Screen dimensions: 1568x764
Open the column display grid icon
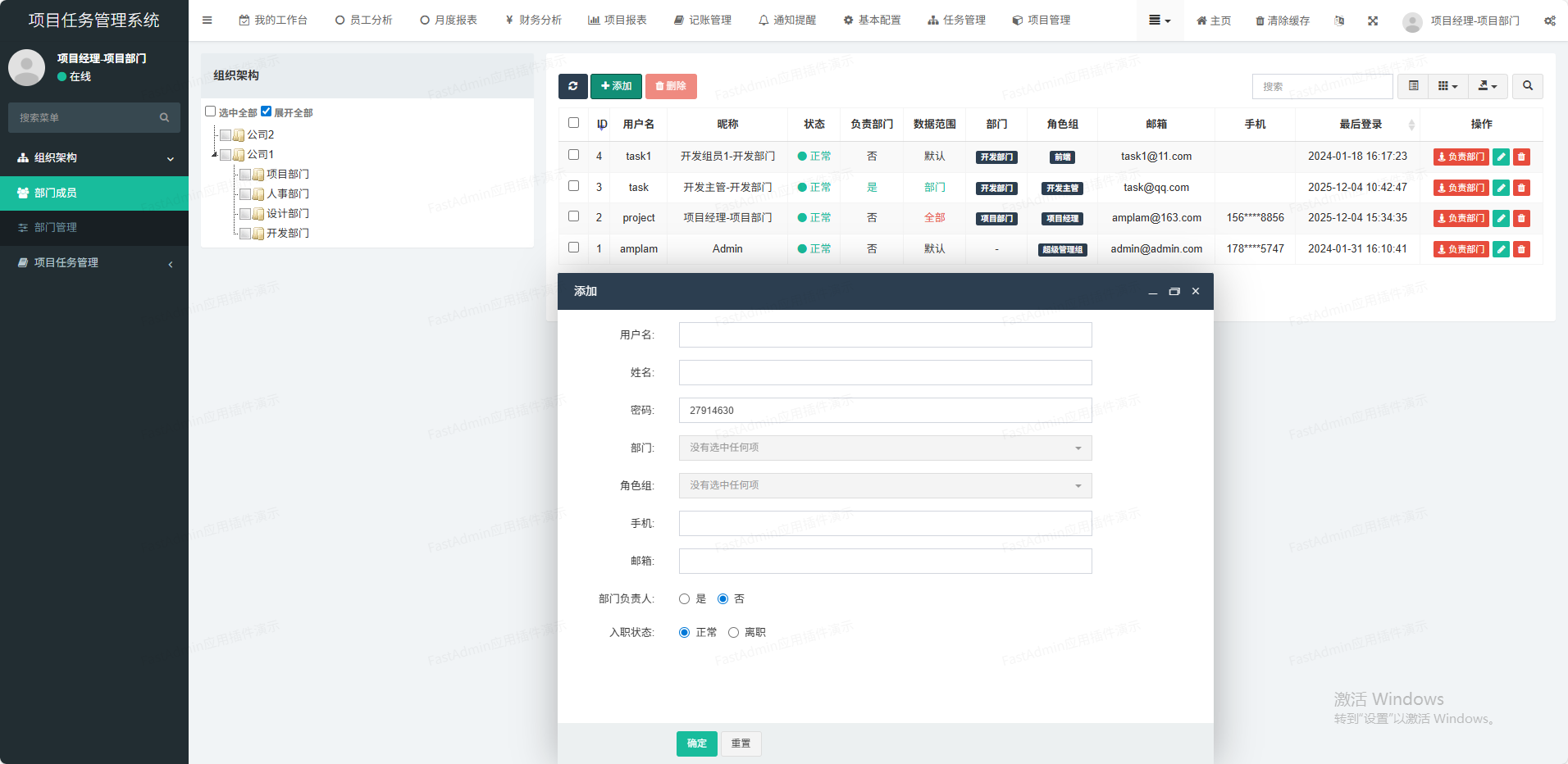pos(1447,86)
